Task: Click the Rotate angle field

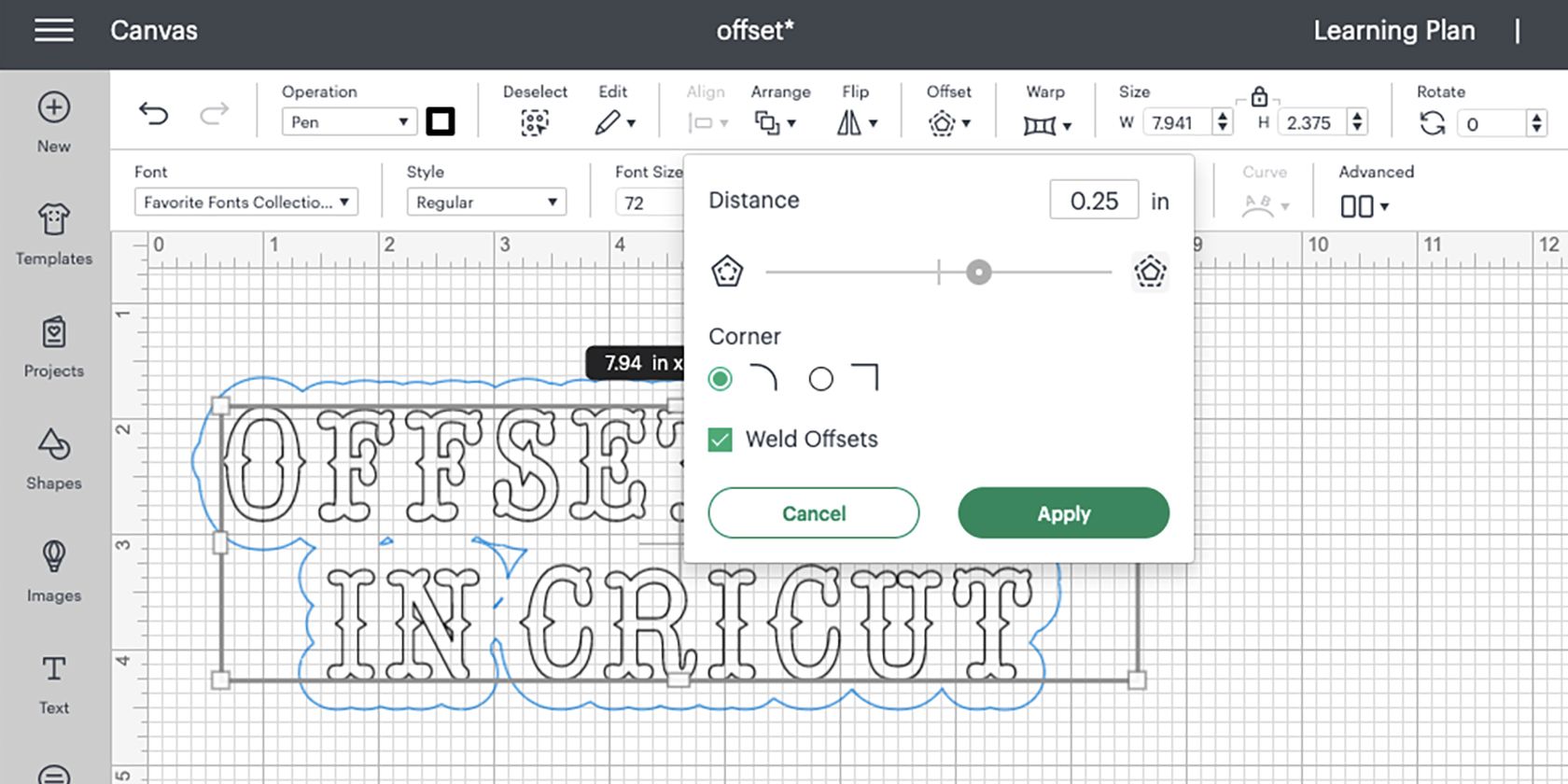Action: [x=1492, y=123]
